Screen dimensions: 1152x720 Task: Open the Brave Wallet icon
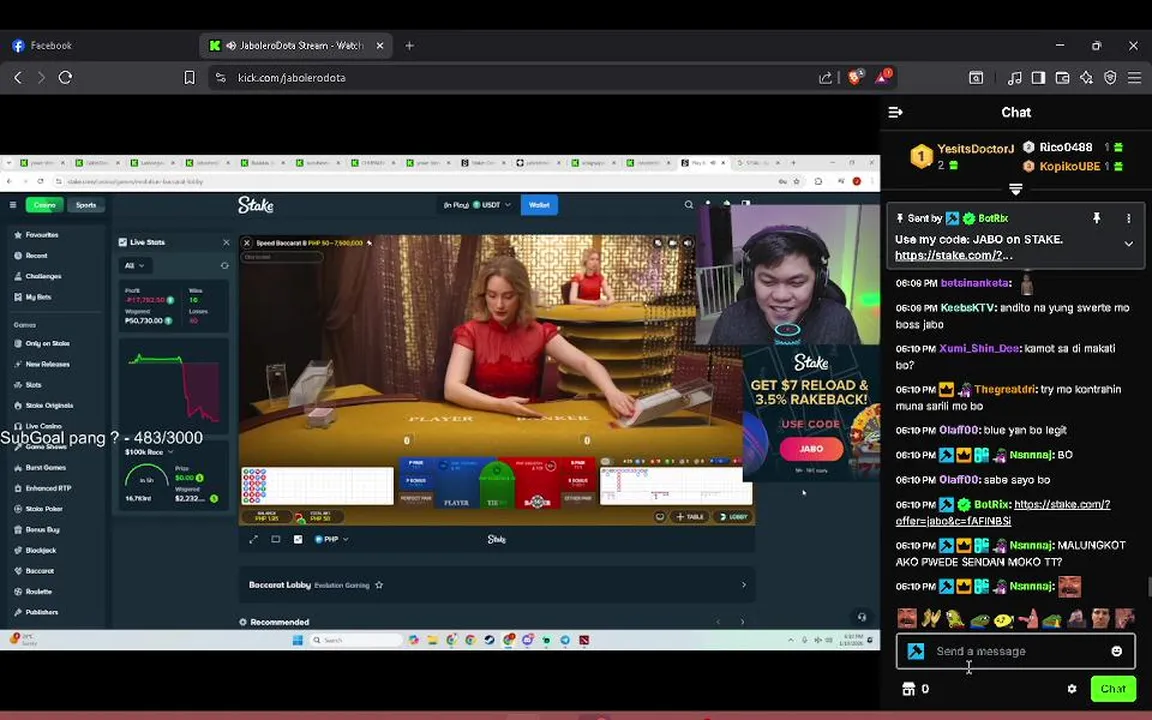1062,77
